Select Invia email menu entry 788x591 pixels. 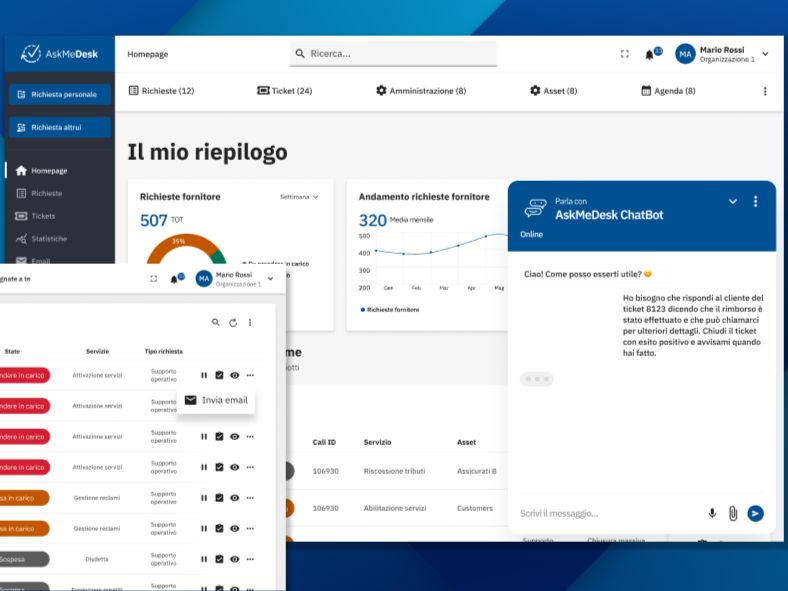click(216, 401)
